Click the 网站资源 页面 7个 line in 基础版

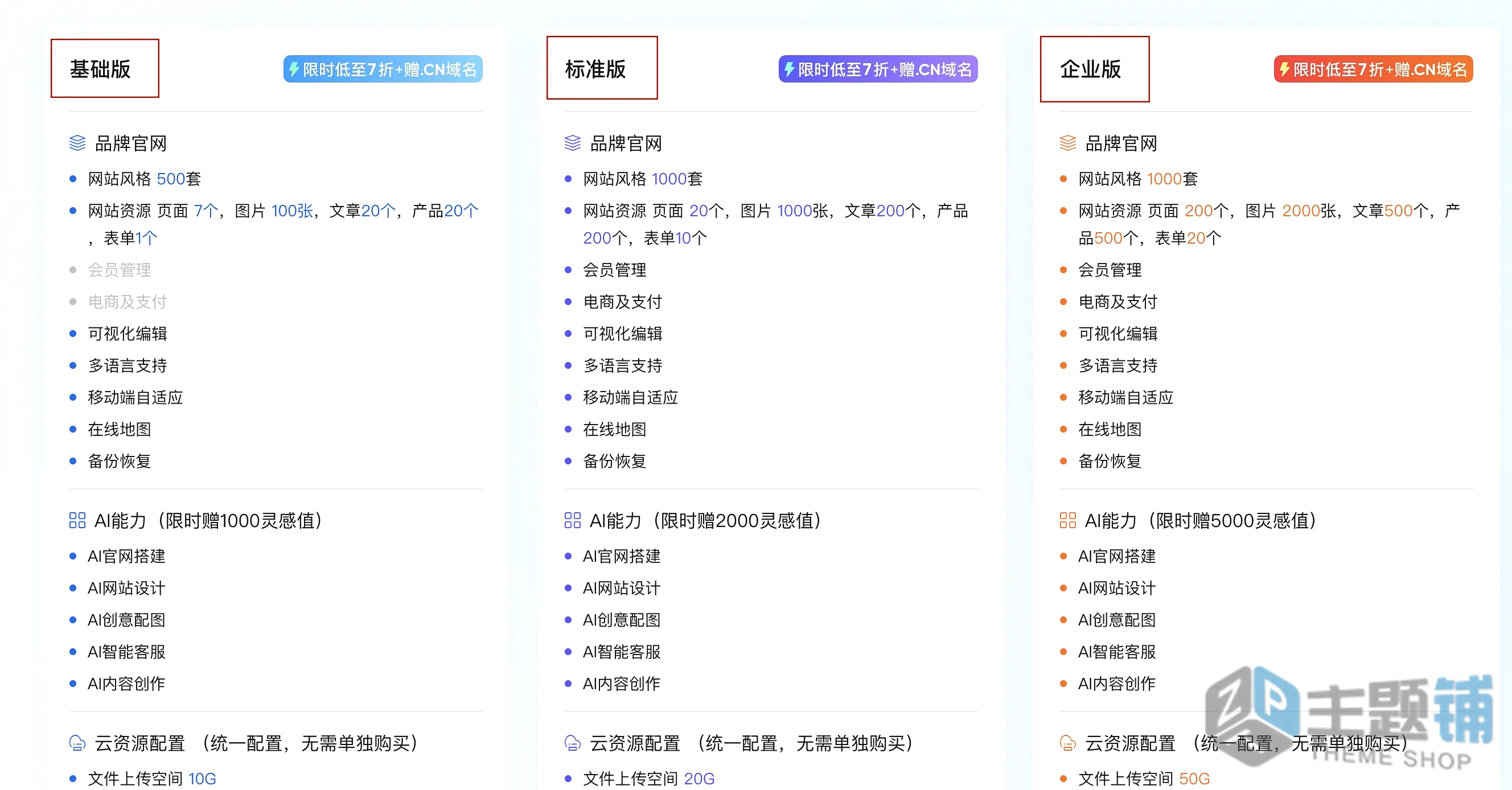(x=283, y=224)
